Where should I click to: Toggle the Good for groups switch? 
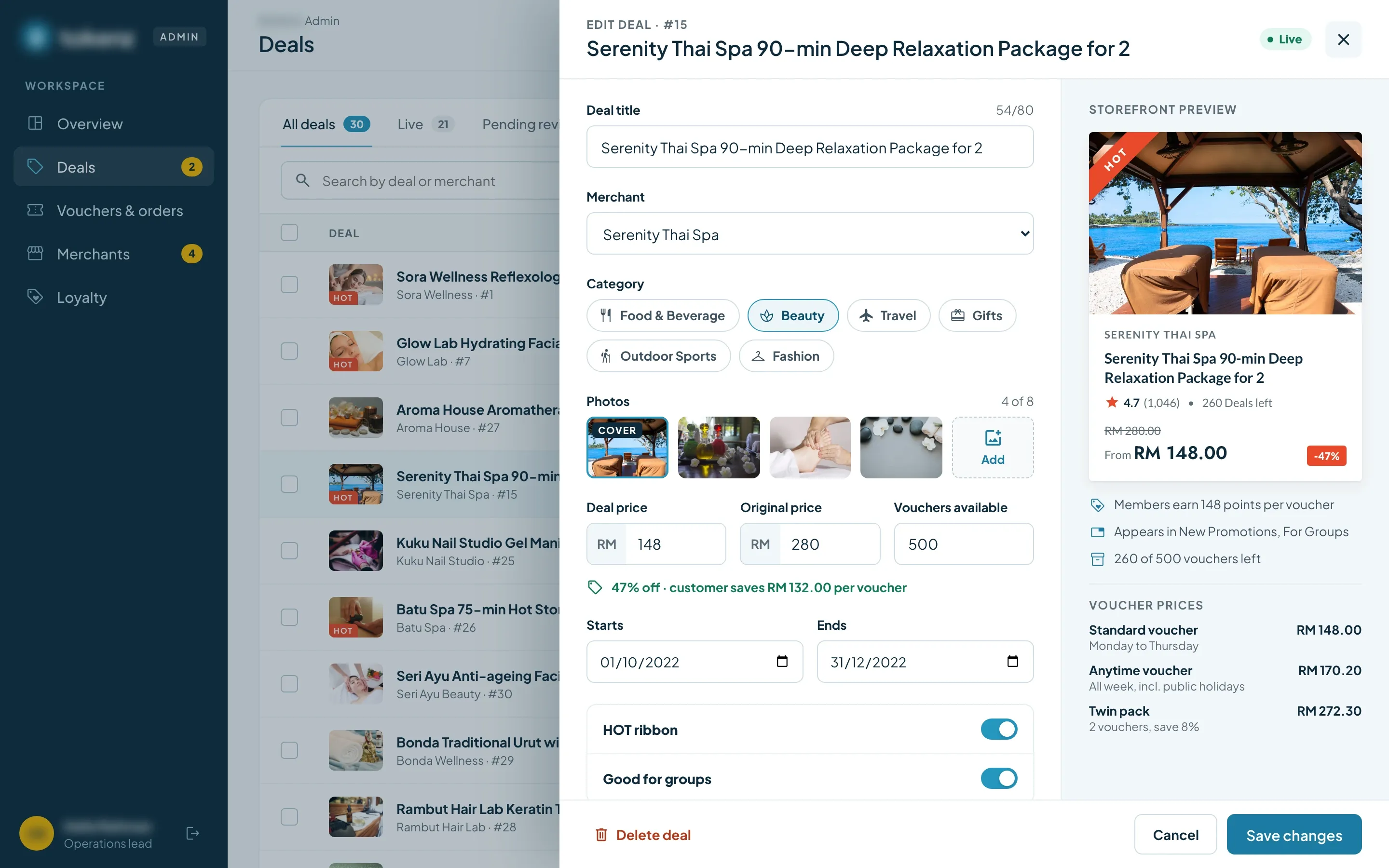[999, 778]
